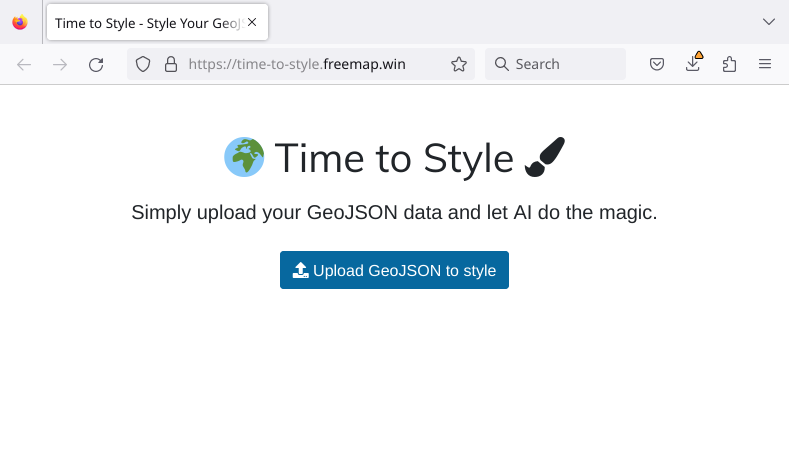Close the Time to Style tab

[252, 22]
